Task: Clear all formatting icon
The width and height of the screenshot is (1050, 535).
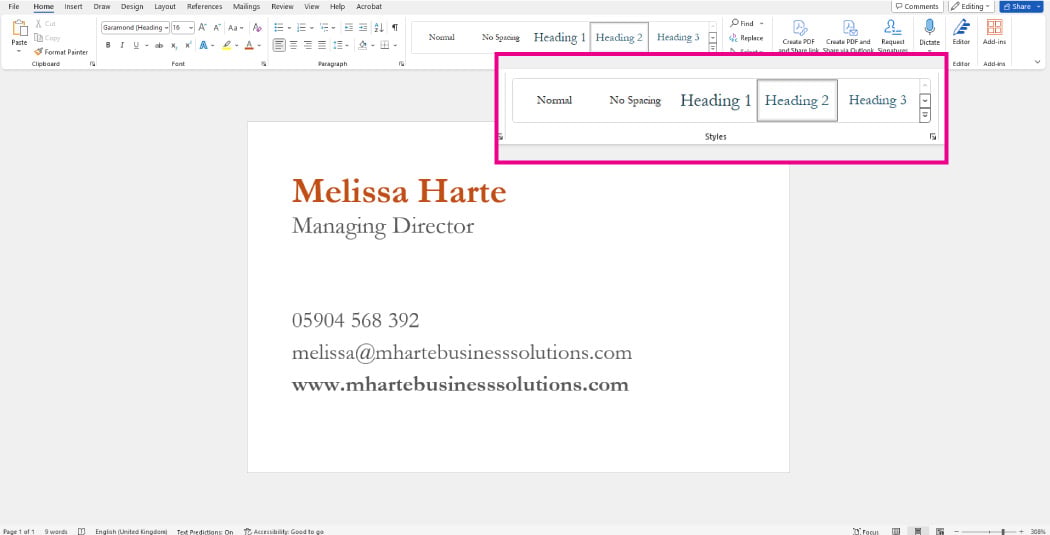Action: click(x=256, y=27)
